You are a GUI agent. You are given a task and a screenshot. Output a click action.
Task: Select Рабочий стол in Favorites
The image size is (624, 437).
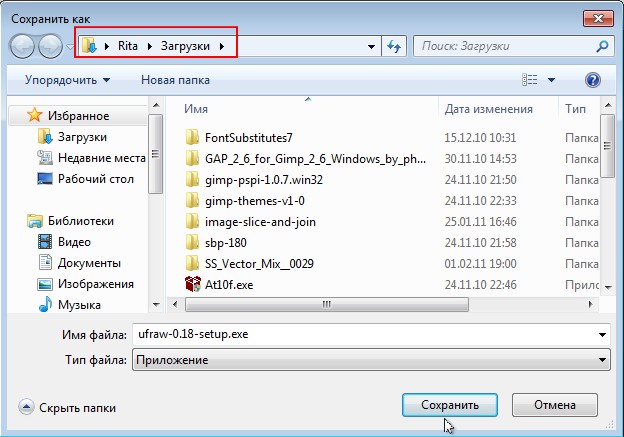[x=95, y=178]
